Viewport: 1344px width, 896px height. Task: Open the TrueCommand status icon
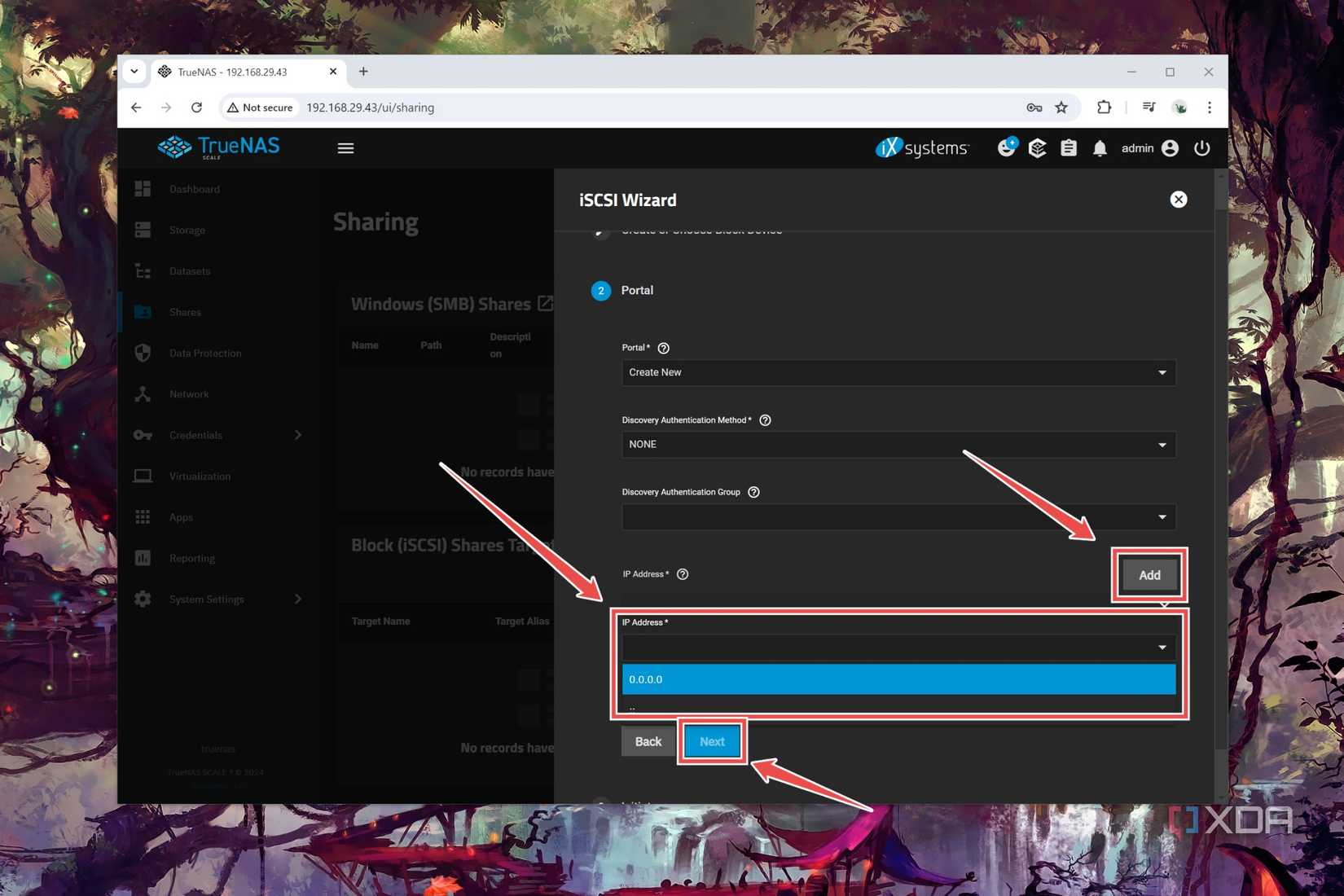(x=1007, y=147)
